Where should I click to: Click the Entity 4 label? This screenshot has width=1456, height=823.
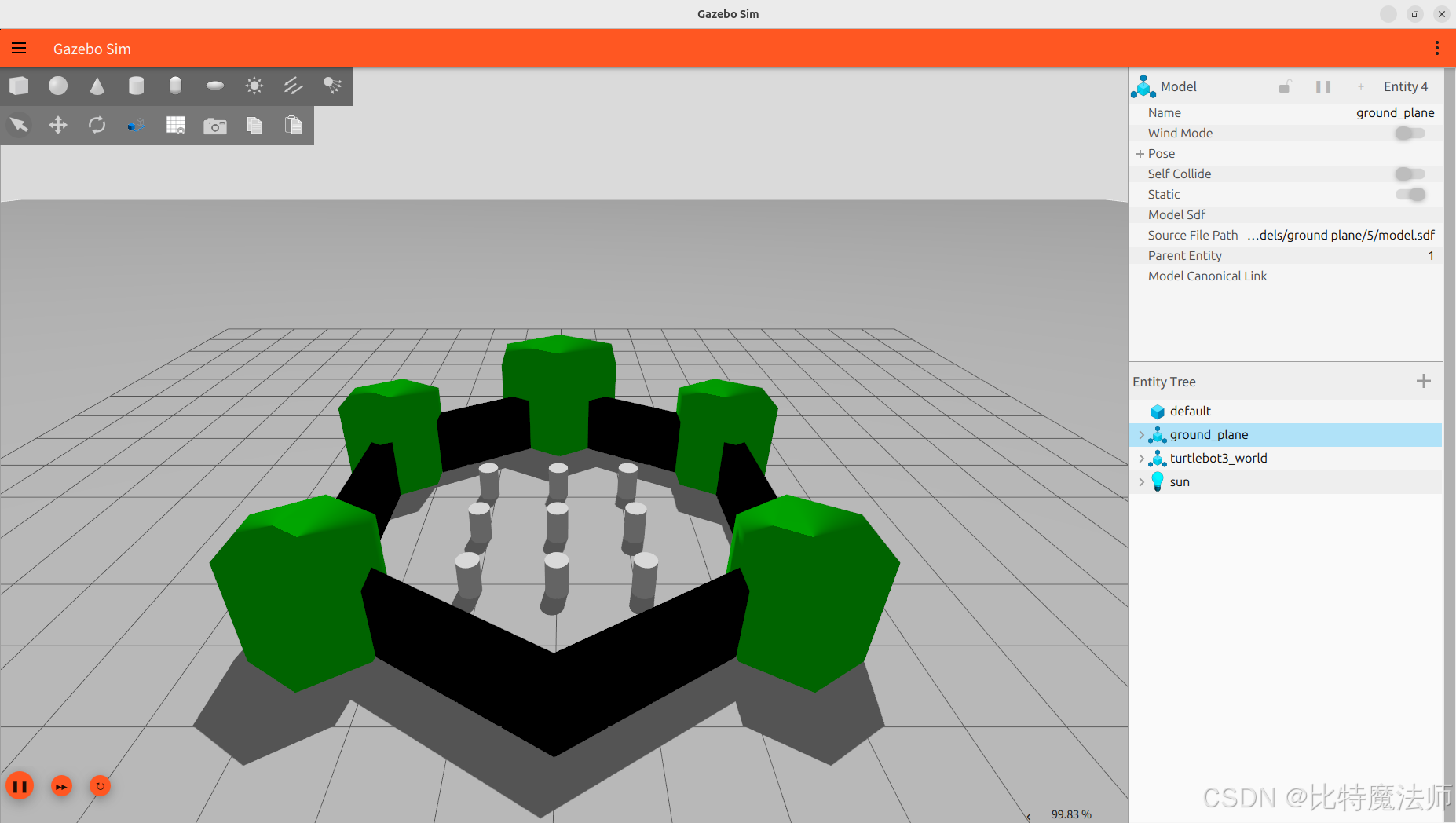coord(1406,86)
